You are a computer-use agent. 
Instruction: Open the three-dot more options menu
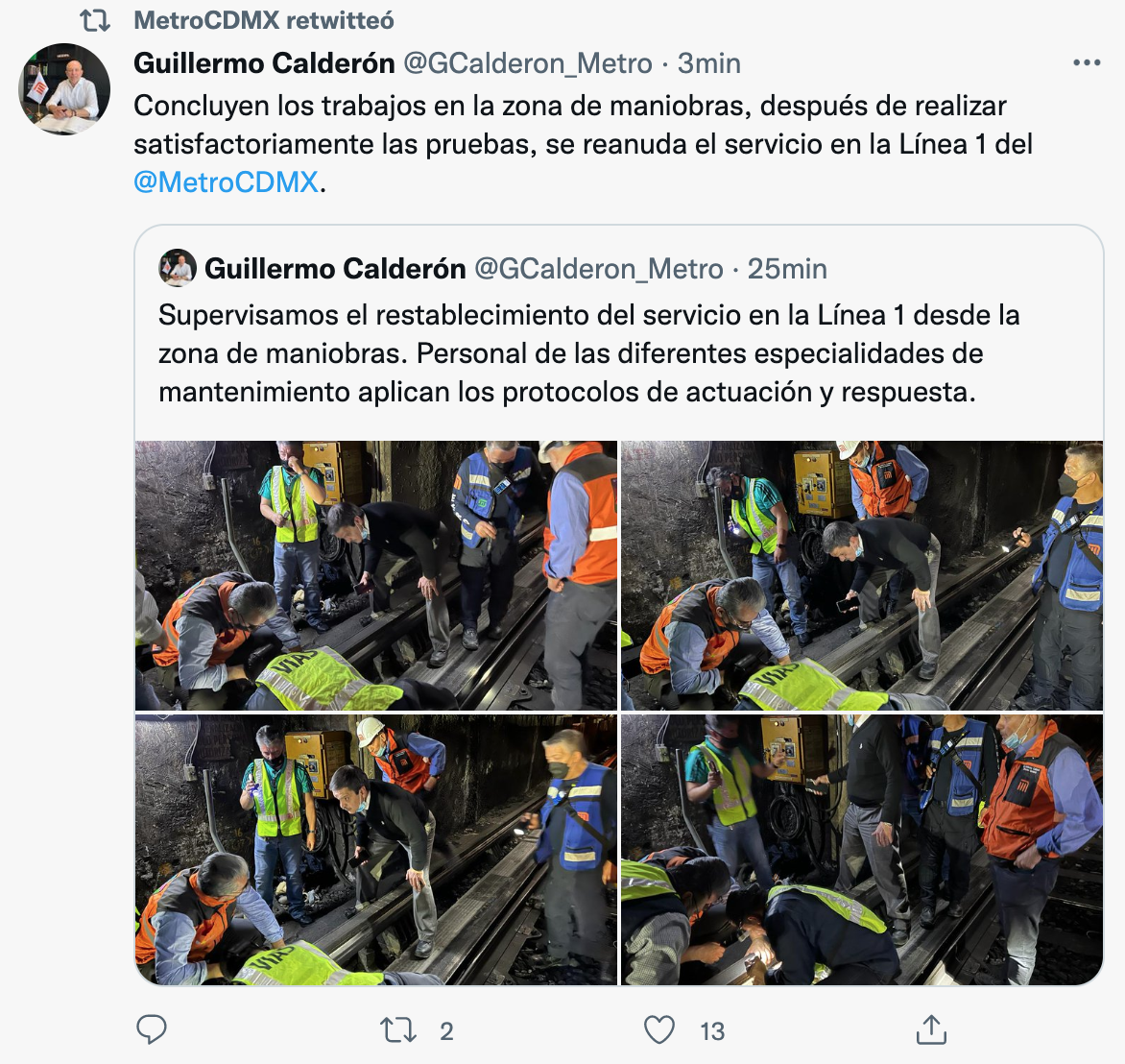[x=1087, y=63]
